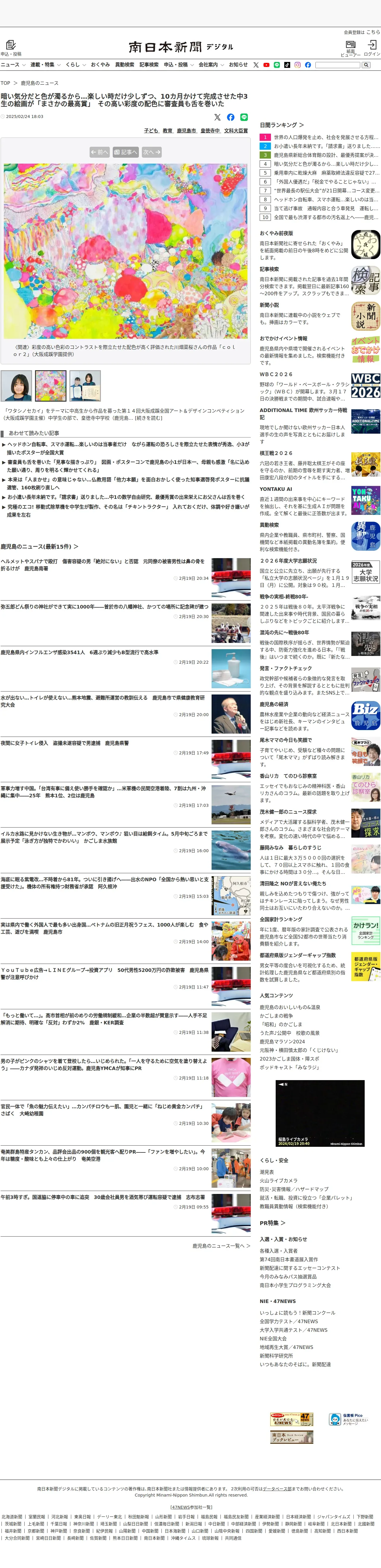Open the 新聞小説 sidebar icon
Viewport: 381px width, 1568px height.
coord(366,317)
